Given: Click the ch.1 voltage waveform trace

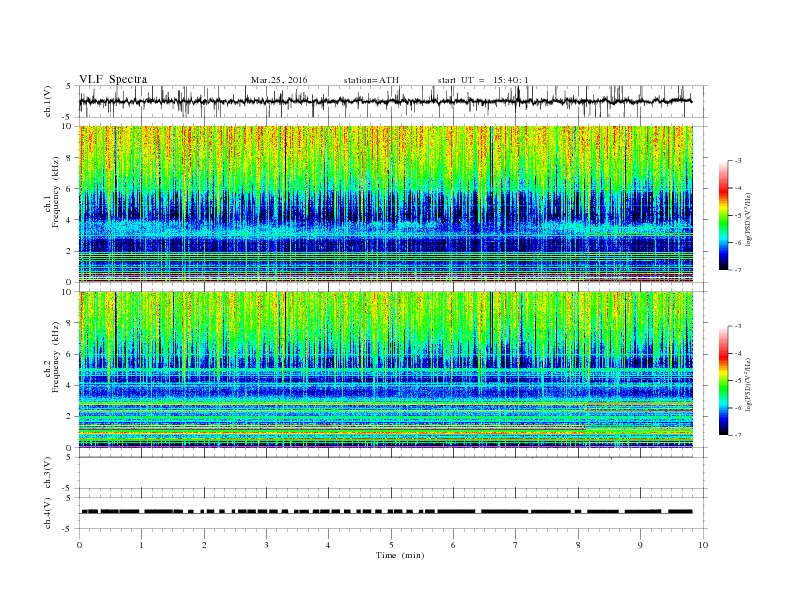Looking at the screenshot, I should (386, 101).
